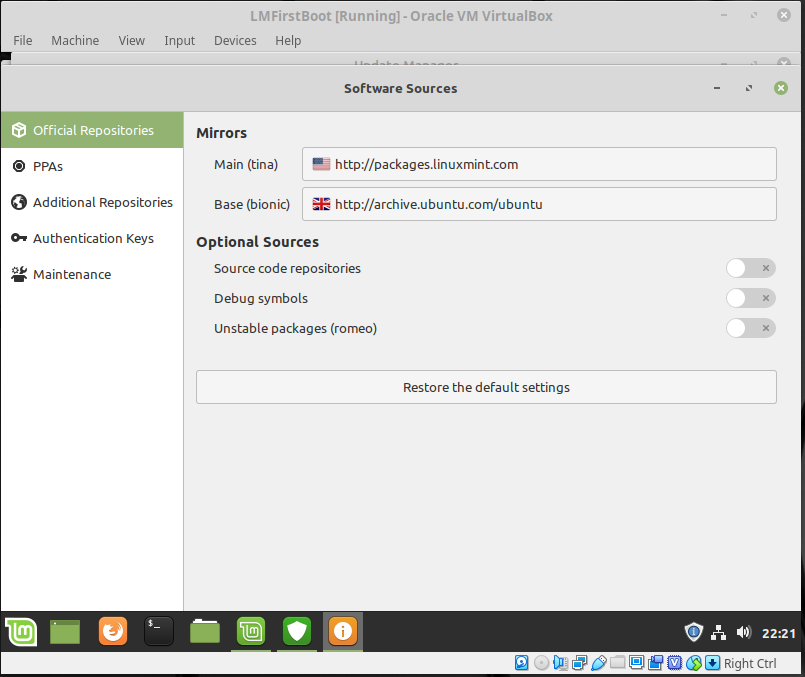The width and height of the screenshot is (805, 677).
Task: Switch to the Mint Welcome taskbar window
Action: click(251, 631)
